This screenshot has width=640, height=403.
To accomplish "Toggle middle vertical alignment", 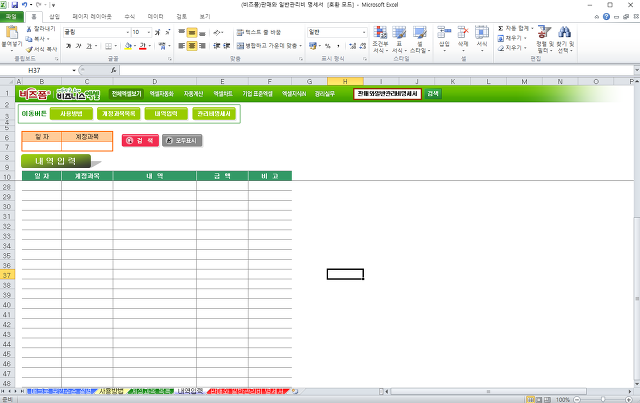I will [192, 32].
